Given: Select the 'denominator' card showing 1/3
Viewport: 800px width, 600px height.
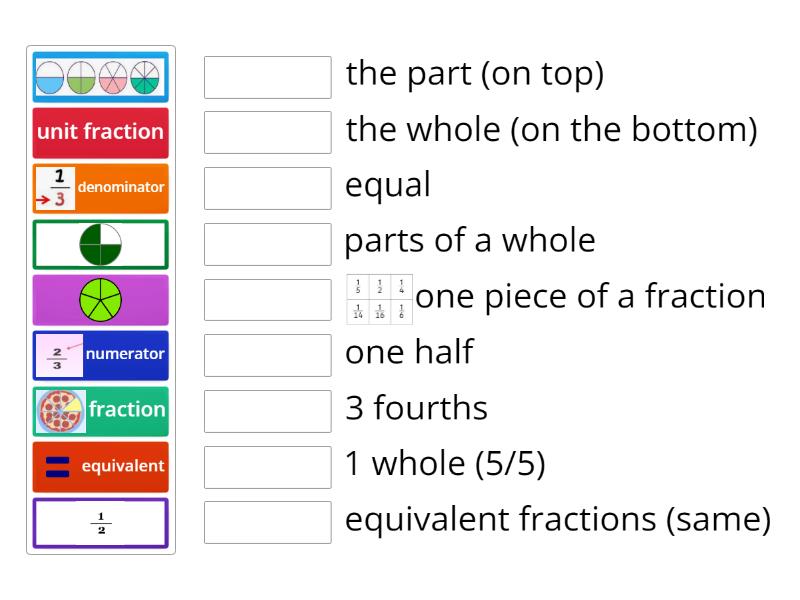Looking at the screenshot, I should (100, 187).
